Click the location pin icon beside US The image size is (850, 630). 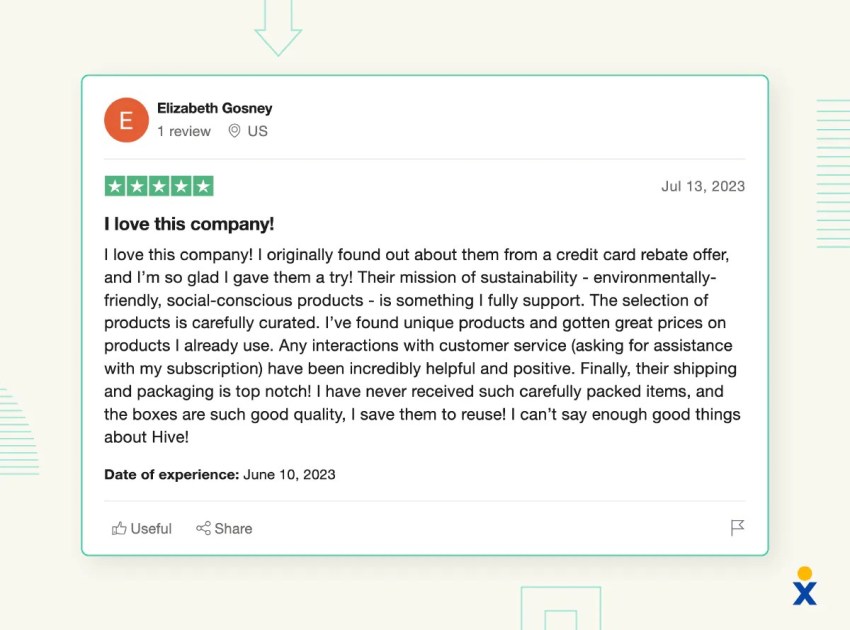(234, 131)
